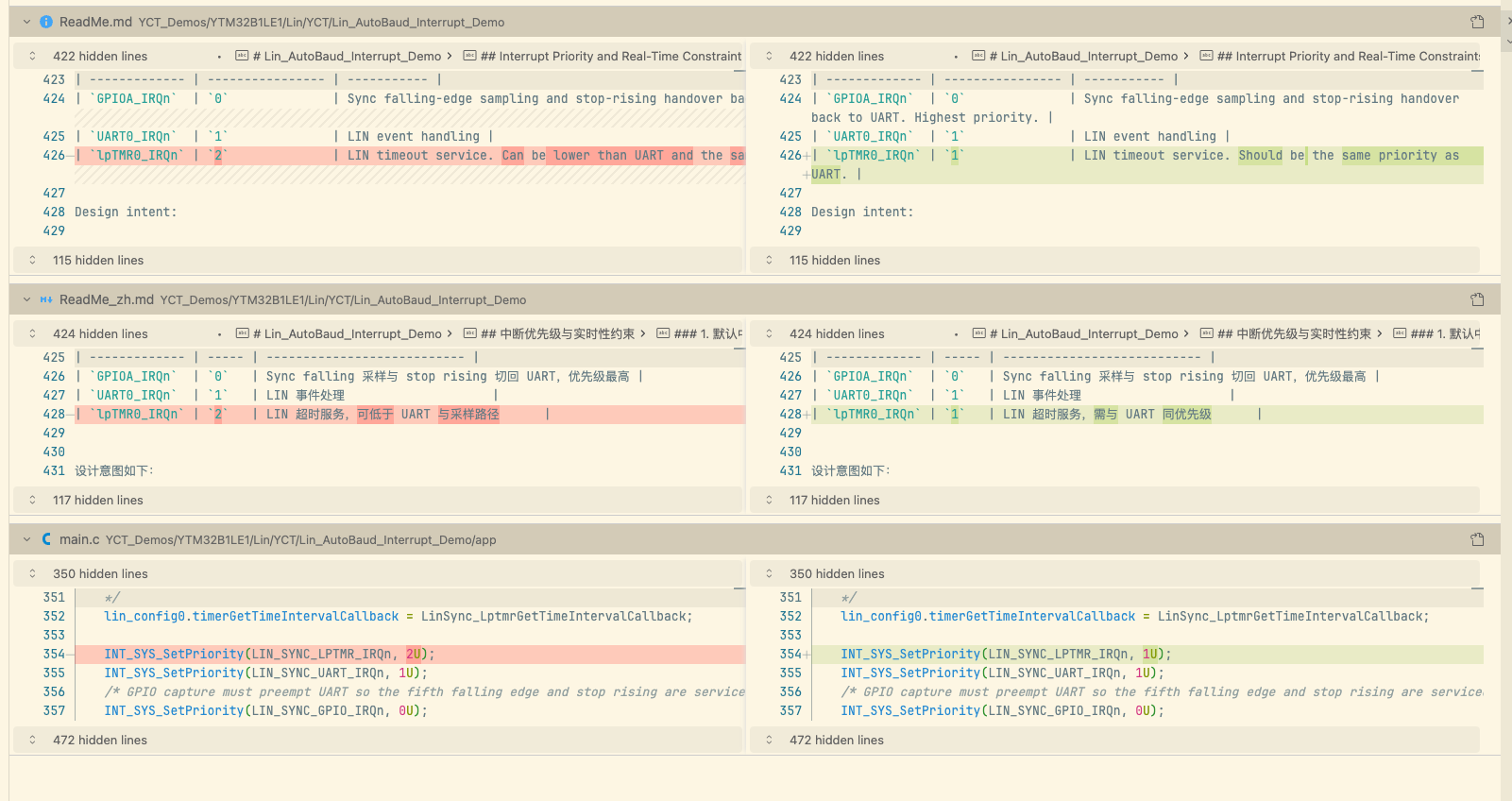Click the blue info icon beside ReadMe.md
This screenshot has width=1512, height=801.
click(46, 22)
